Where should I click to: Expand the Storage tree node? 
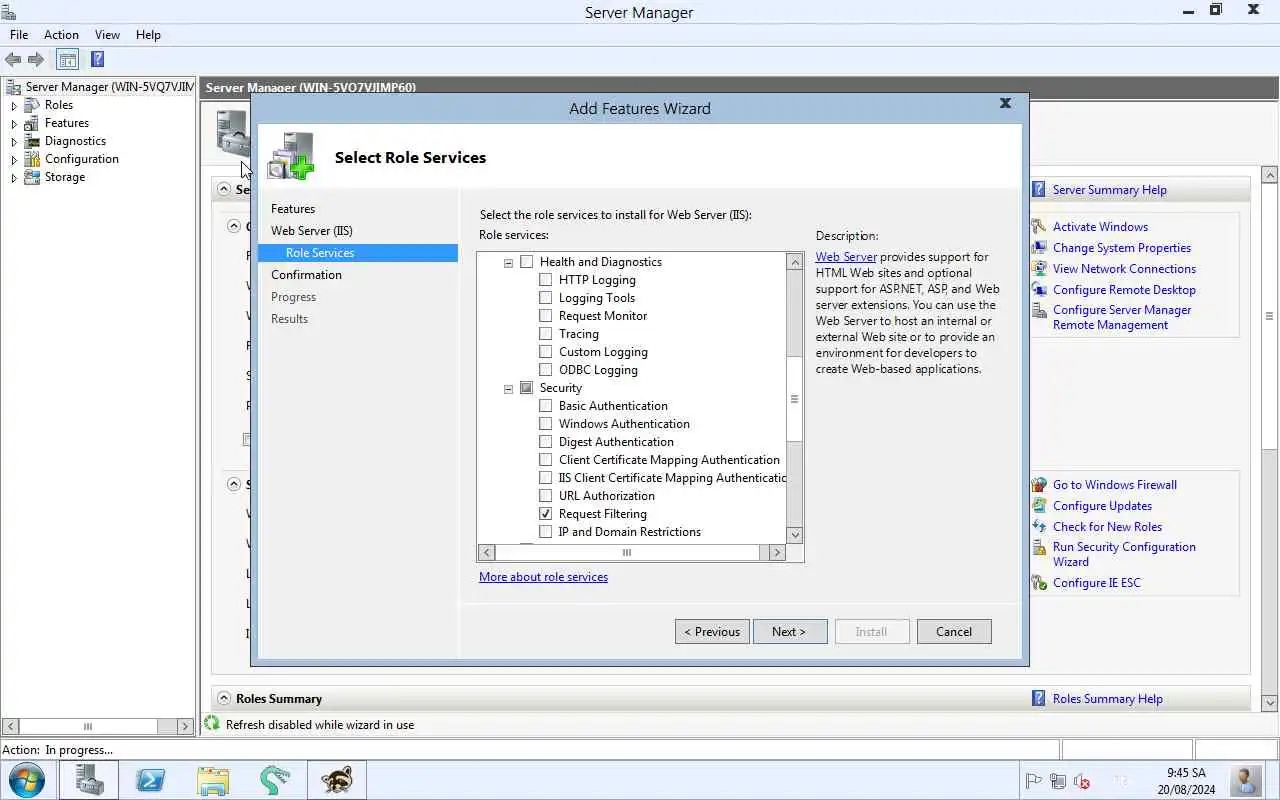click(14, 178)
